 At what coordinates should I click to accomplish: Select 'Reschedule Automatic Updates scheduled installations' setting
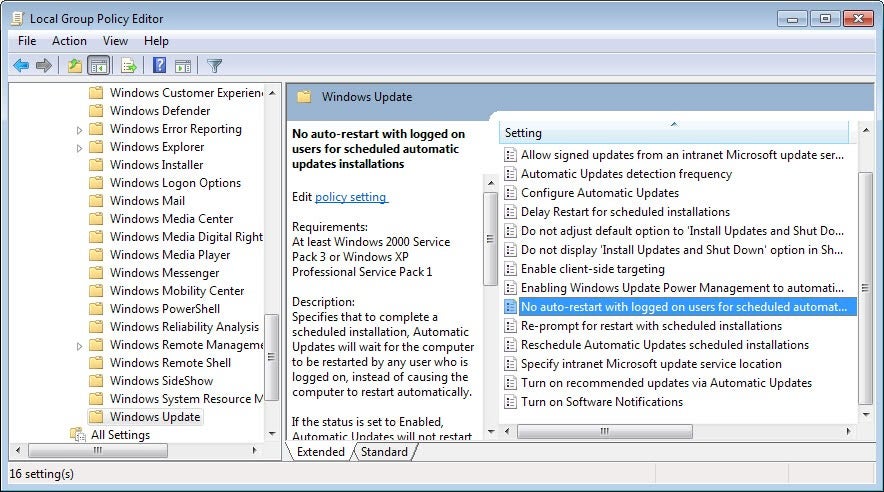click(665, 345)
